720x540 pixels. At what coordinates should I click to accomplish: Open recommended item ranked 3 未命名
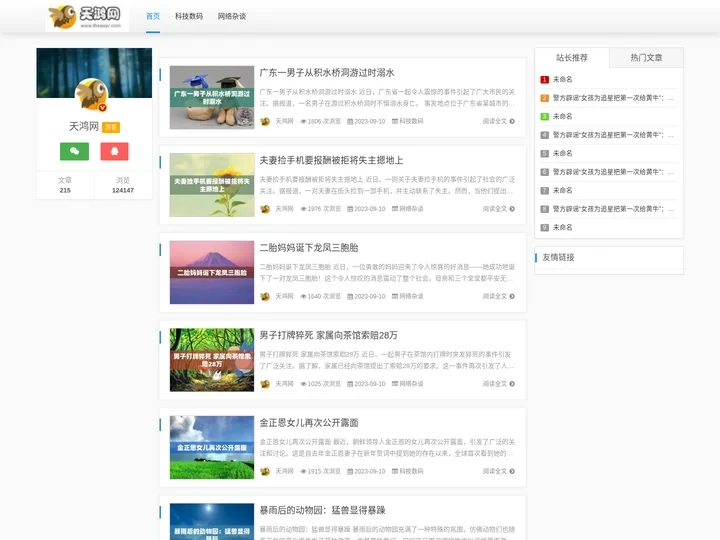(x=562, y=116)
